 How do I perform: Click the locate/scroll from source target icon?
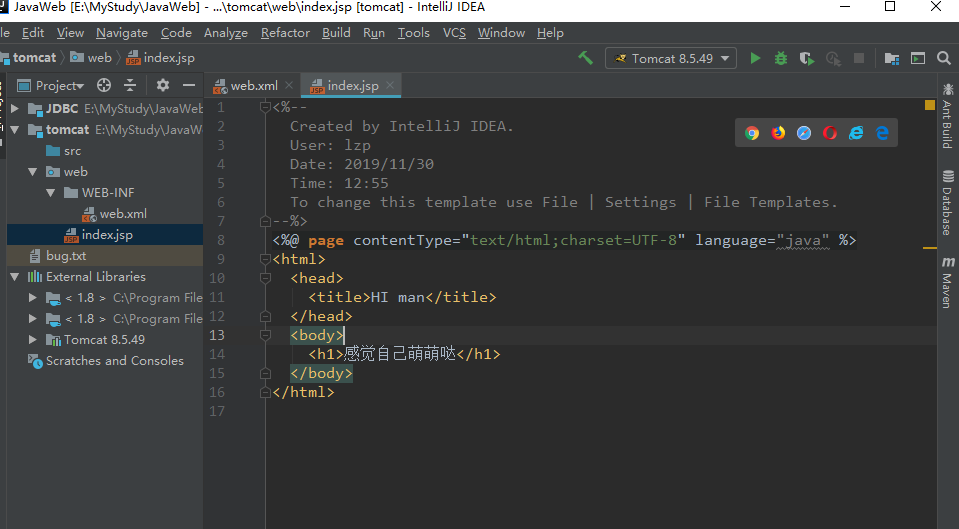pos(104,85)
